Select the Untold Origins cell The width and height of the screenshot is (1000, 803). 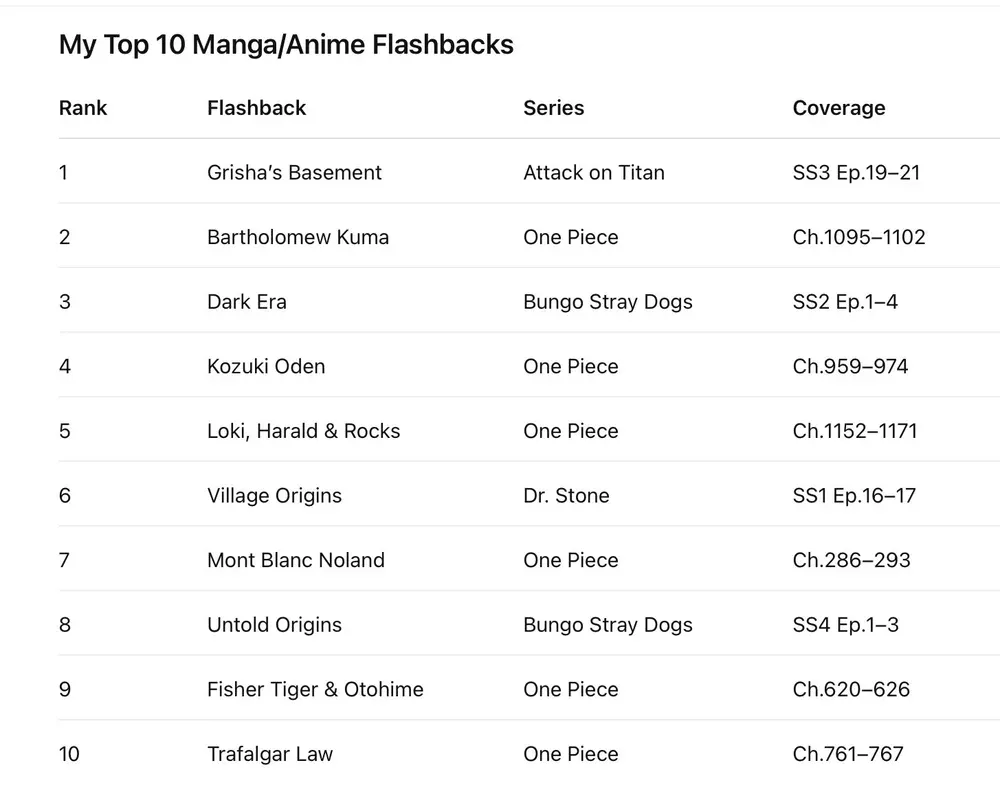[x=274, y=625]
